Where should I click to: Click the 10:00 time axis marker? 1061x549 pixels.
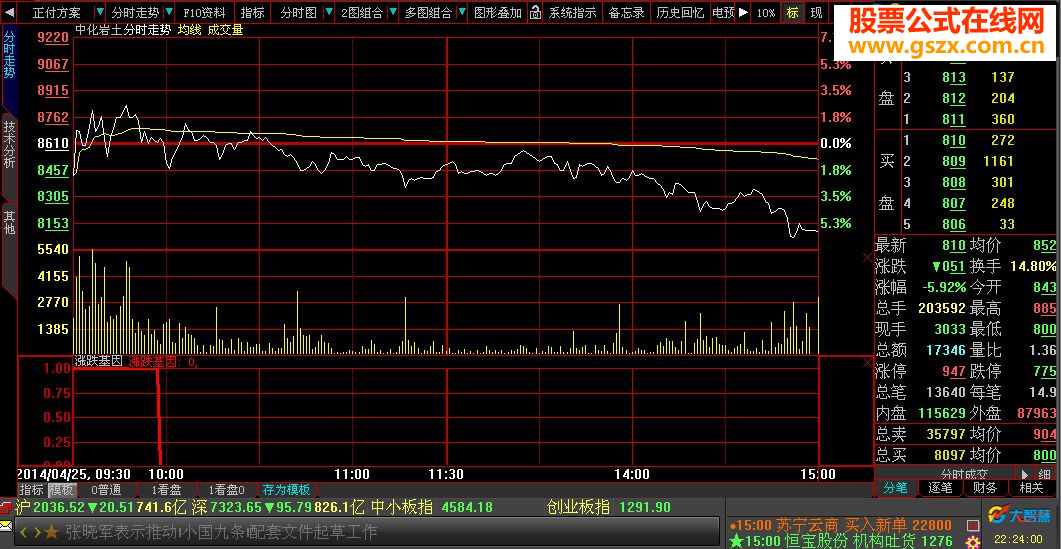pos(166,474)
